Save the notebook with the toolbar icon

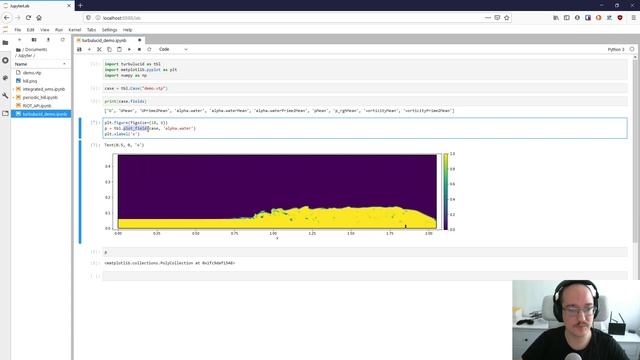(x=79, y=49)
